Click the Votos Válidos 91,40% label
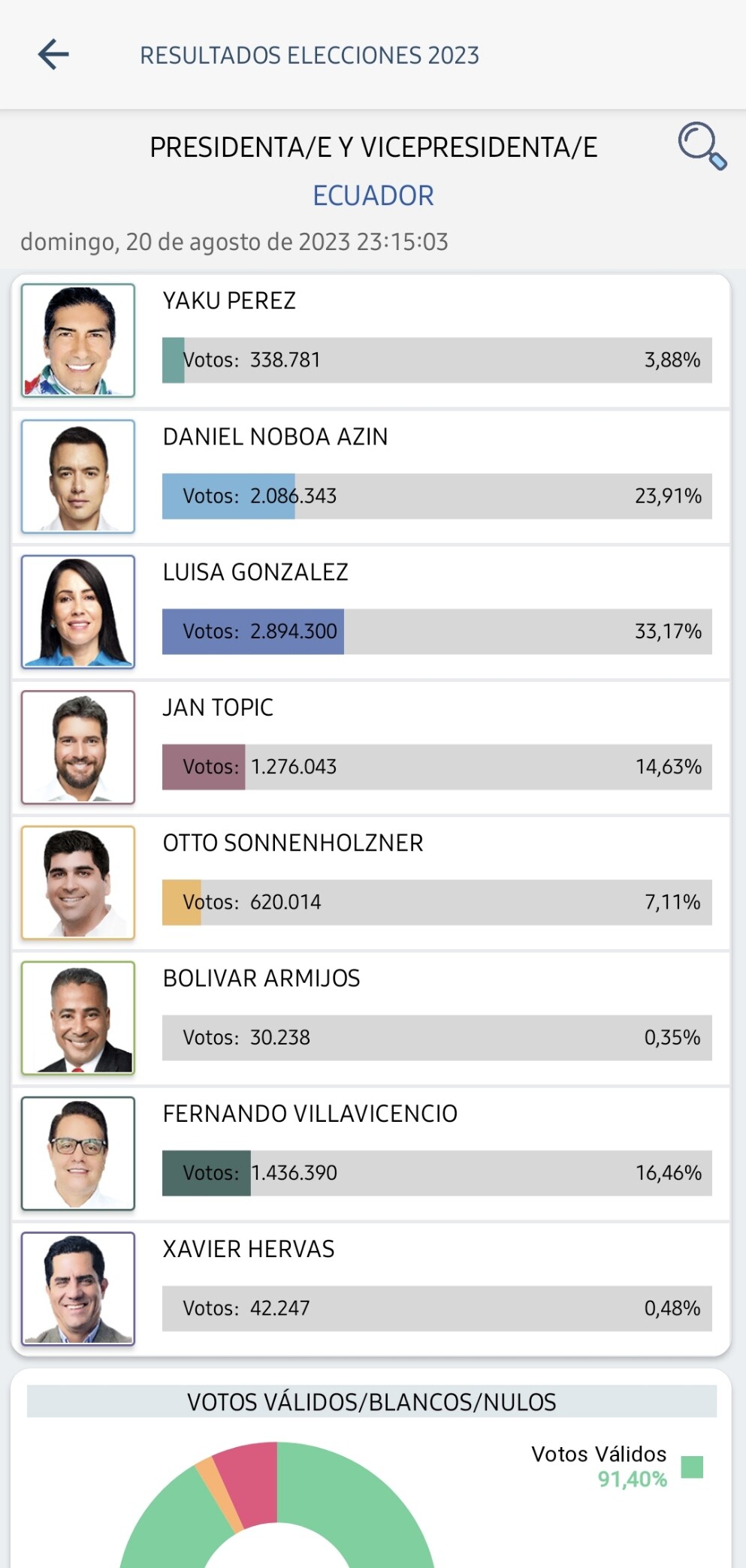746x1568 pixels. [599, 1467]
